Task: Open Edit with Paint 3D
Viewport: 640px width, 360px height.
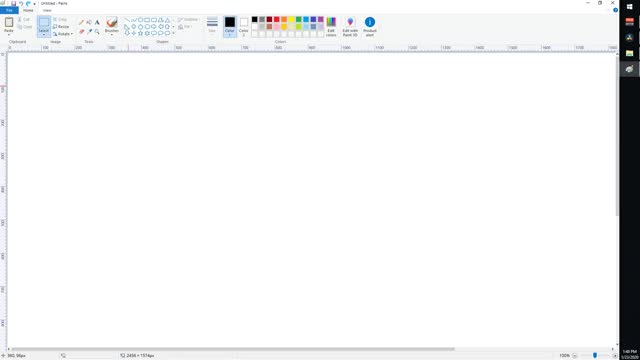Action: click(x=350, y=27)
